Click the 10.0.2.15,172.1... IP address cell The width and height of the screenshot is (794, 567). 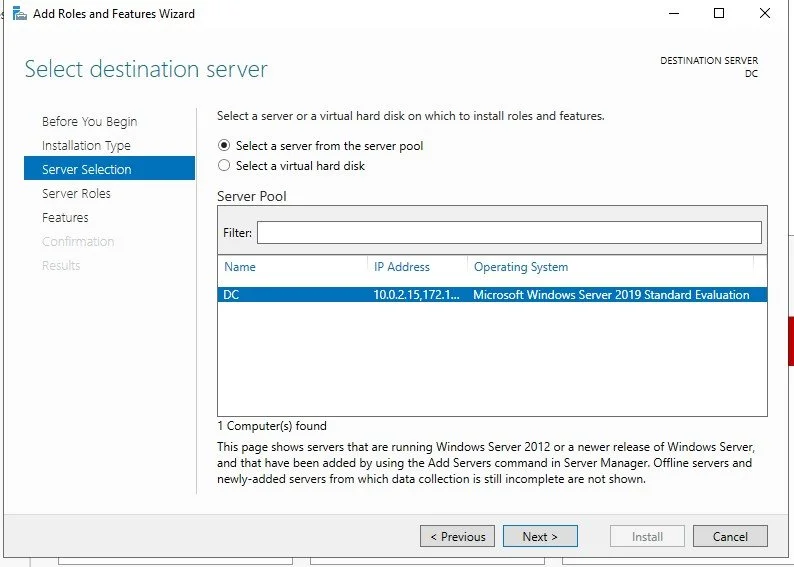(x=416, y=295)
